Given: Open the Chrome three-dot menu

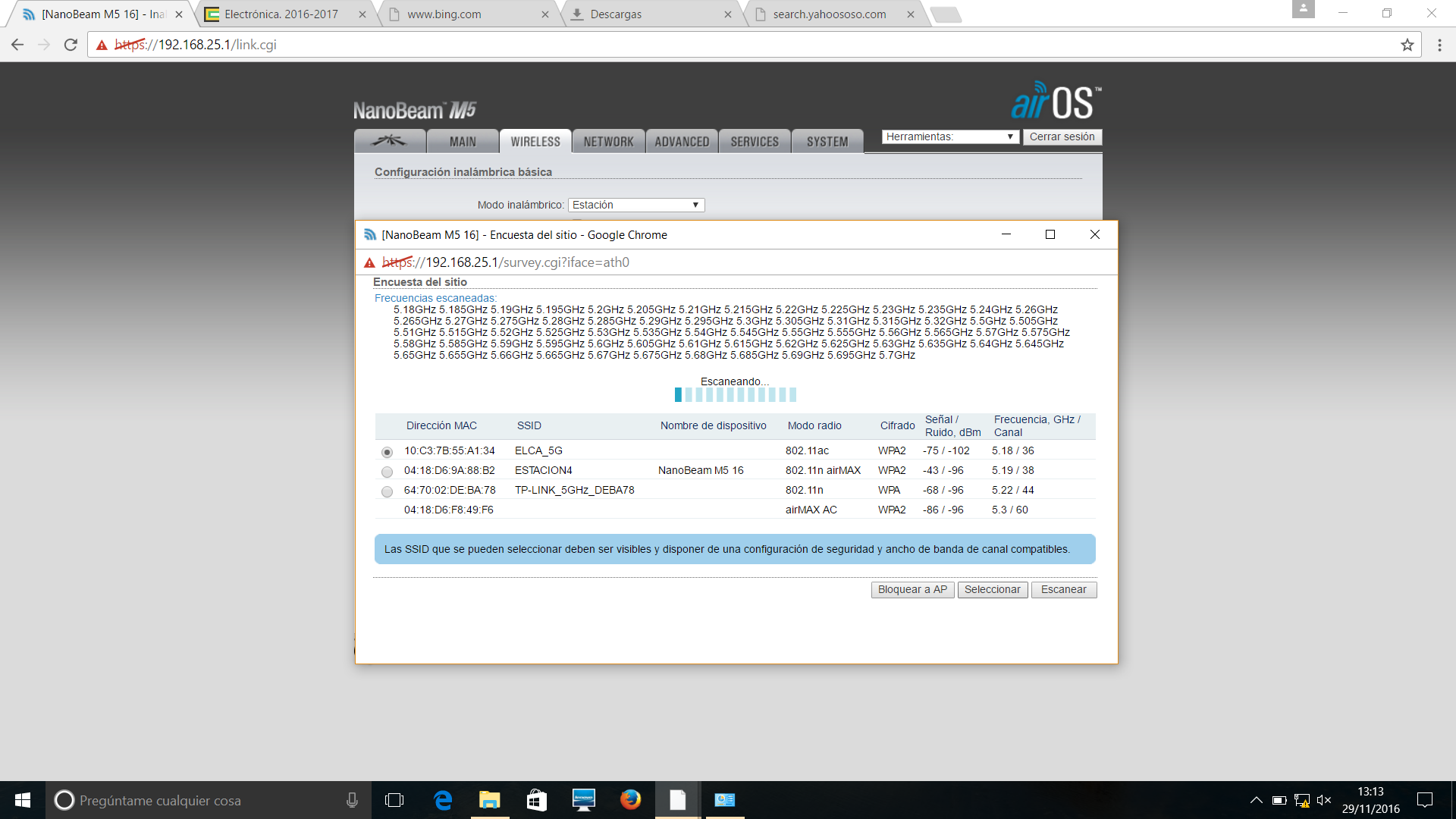Looking at the screenshot, I should 1439,45.
